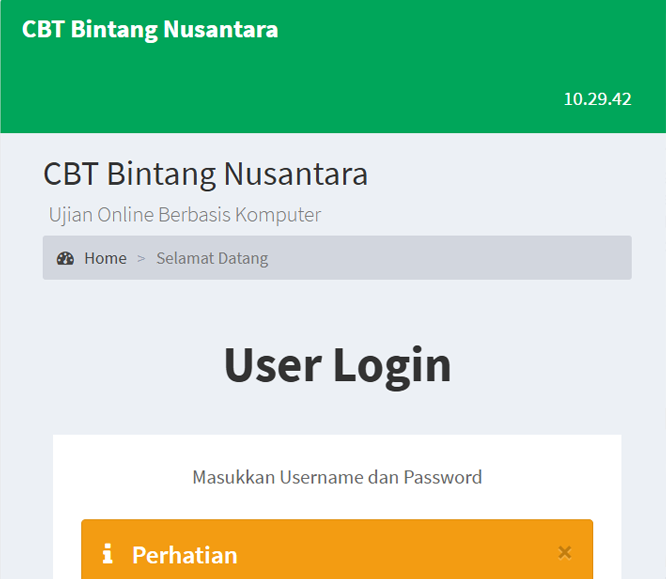Click the User Login heading

(337, 364)
